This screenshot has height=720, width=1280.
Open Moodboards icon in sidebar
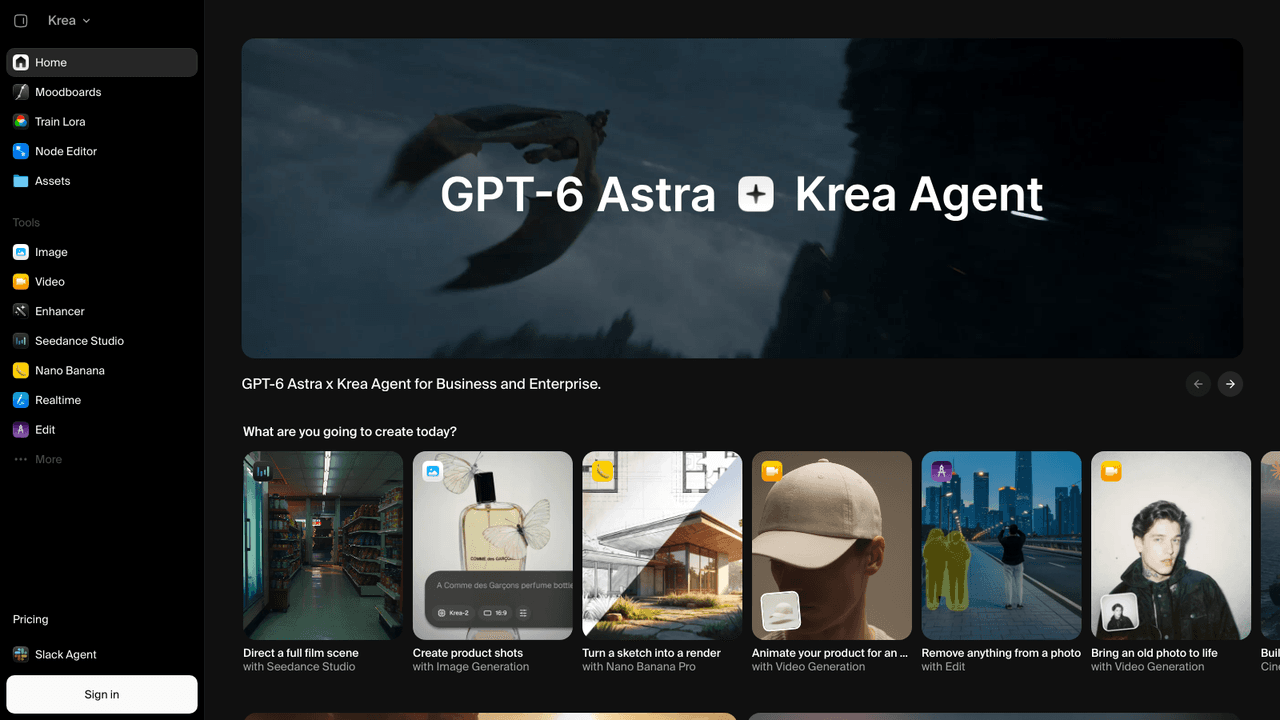(21, 92)
